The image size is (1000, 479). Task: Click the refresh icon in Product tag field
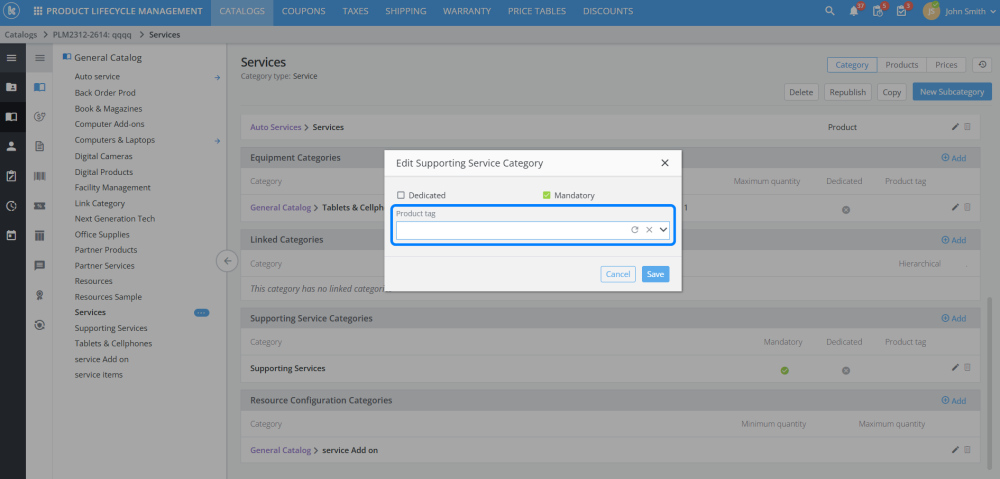point(634,230)
